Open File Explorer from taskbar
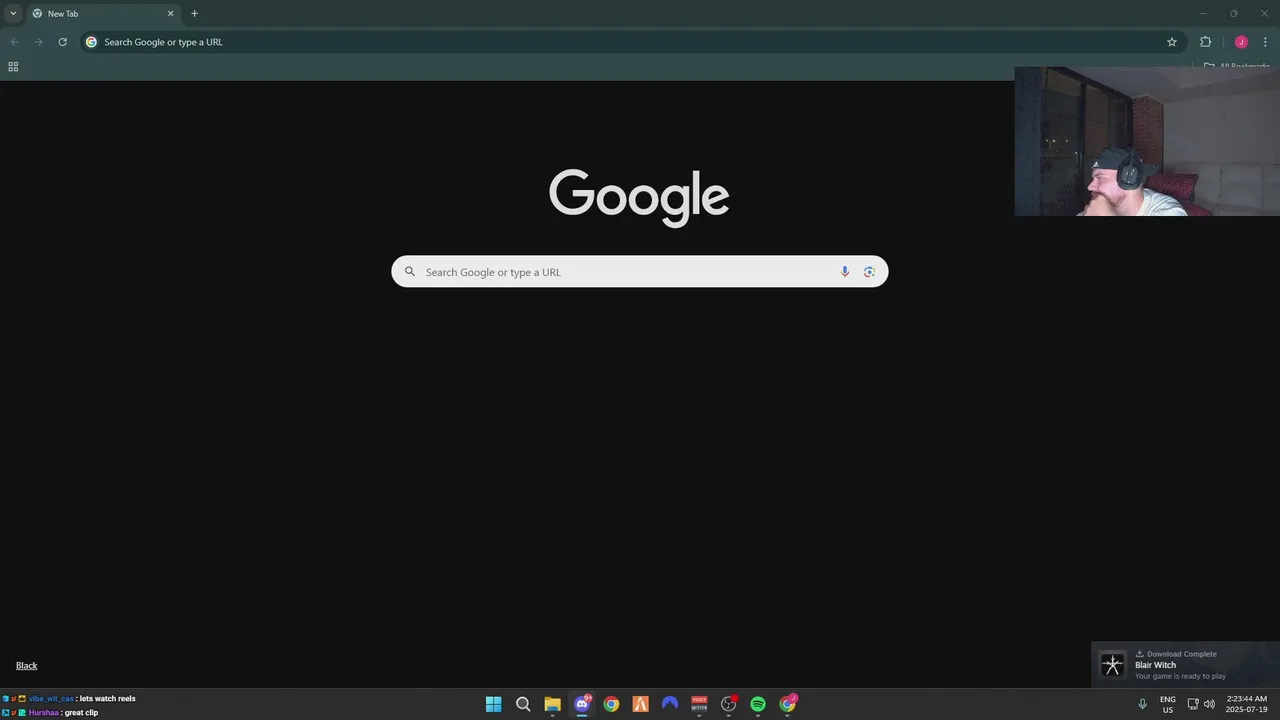The image size is (1280, 720). (552, 704)
